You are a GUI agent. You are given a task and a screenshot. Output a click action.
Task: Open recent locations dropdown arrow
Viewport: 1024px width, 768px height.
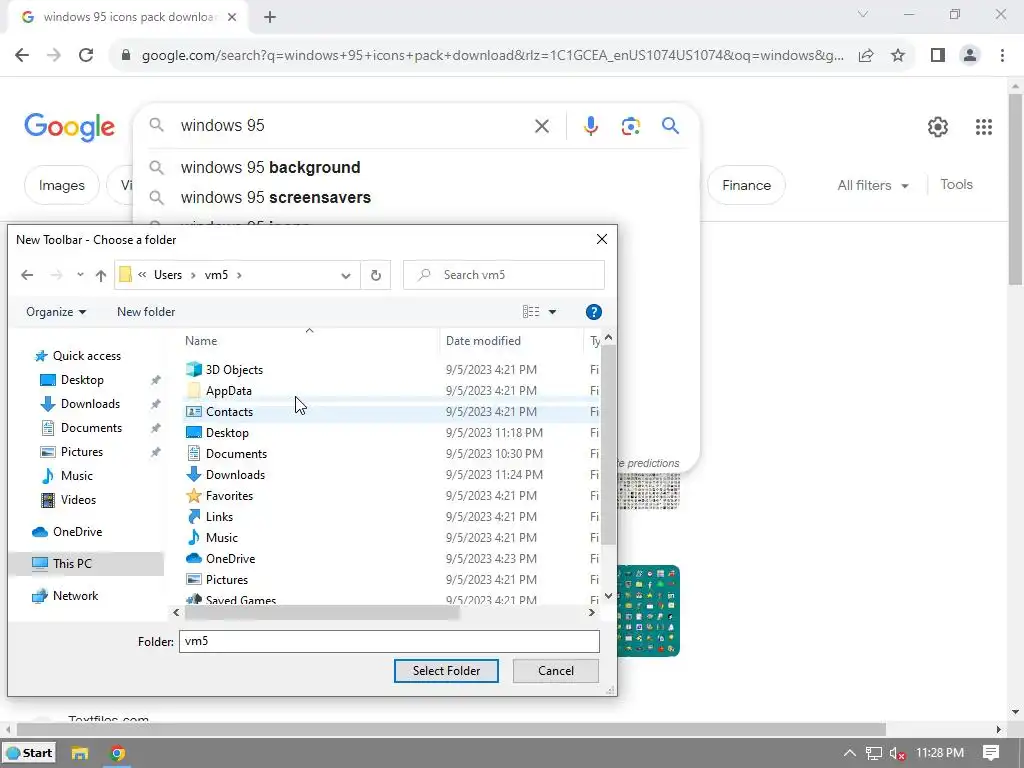coord(80,275)
